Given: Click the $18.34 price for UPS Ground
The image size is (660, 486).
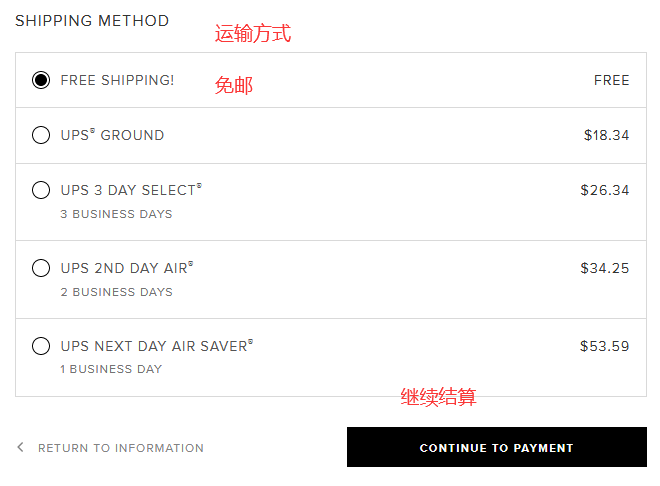Looking at the screenshot, I should 606,135.
